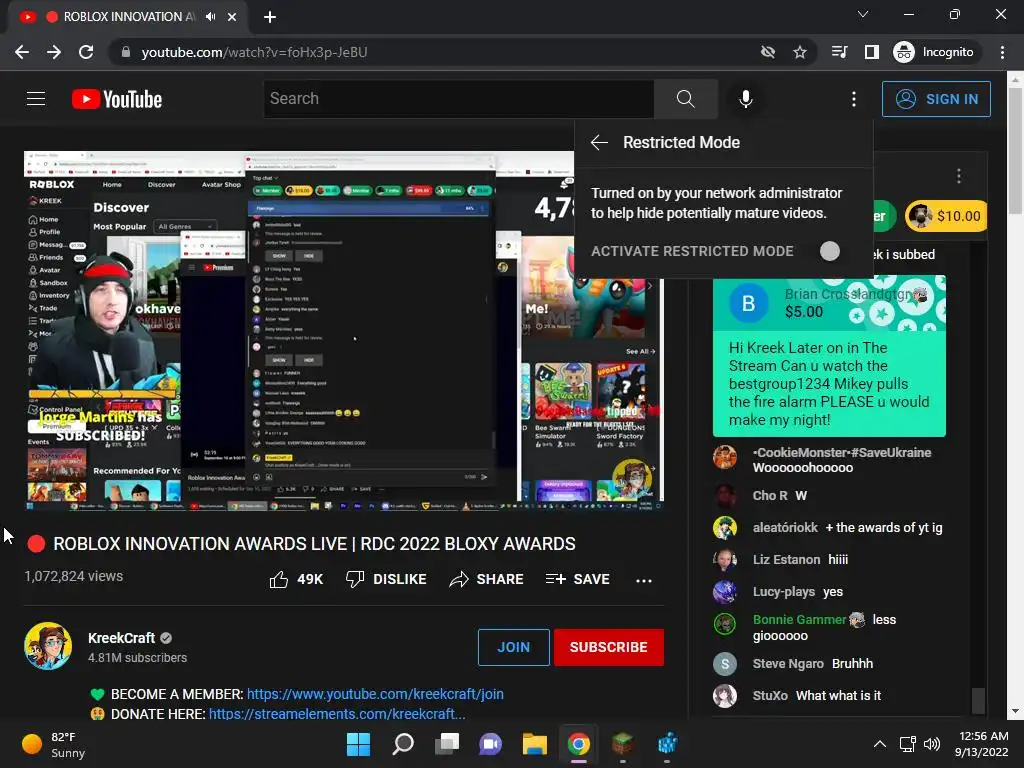Subscribe to KreekCraft channel
The image size is (1024, 768).
(609, 647)
